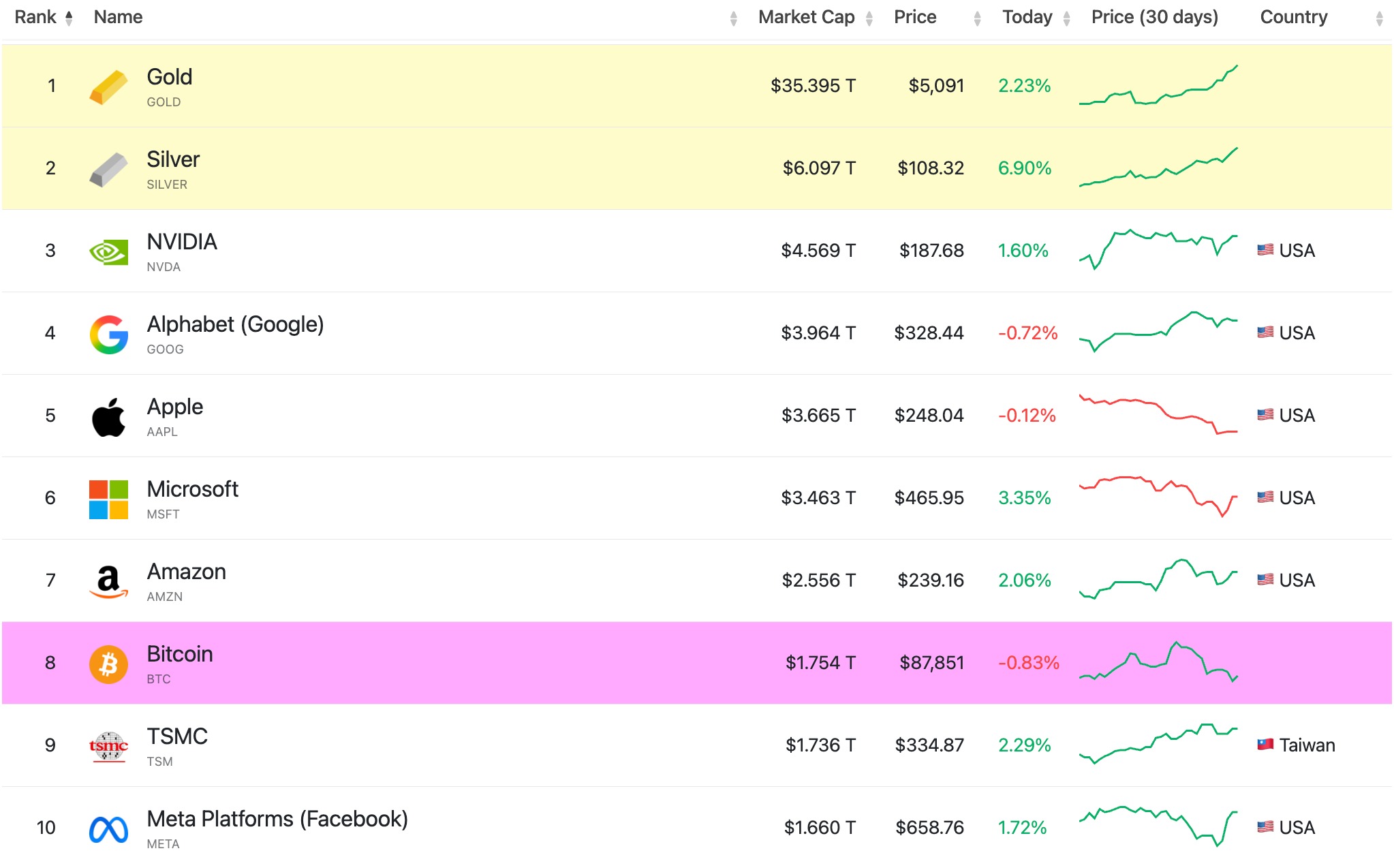Screen dimensions: 1394x868
Task: View Silver 30-day price chart
Action: tap(1158, 167)
